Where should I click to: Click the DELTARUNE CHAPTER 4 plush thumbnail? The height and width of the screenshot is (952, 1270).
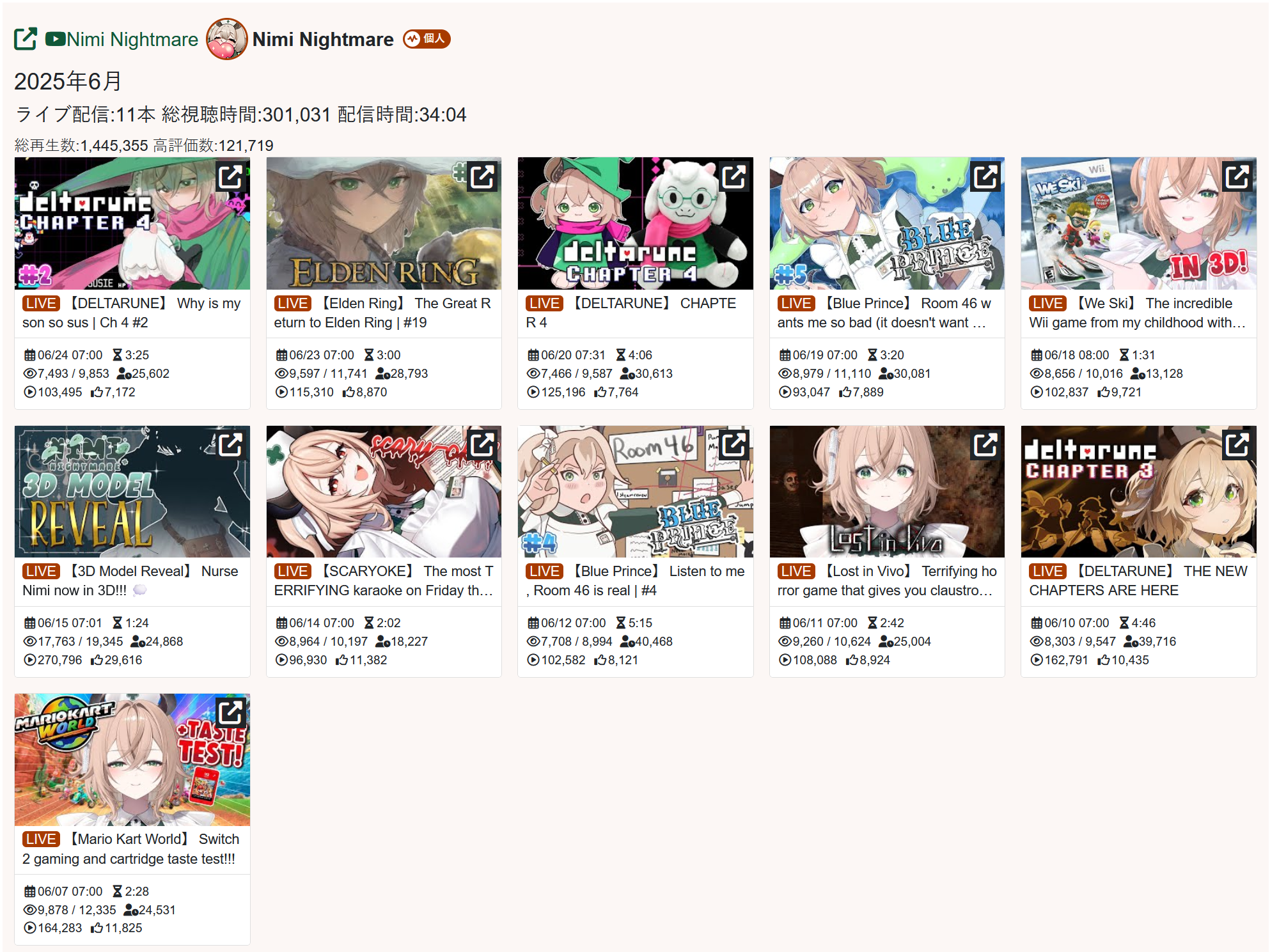[x=635, y=223]
